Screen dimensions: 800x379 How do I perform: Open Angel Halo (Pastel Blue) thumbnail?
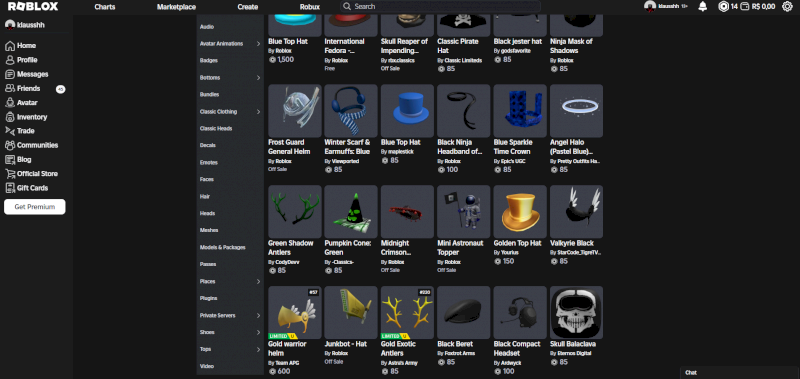click(577, 111)
